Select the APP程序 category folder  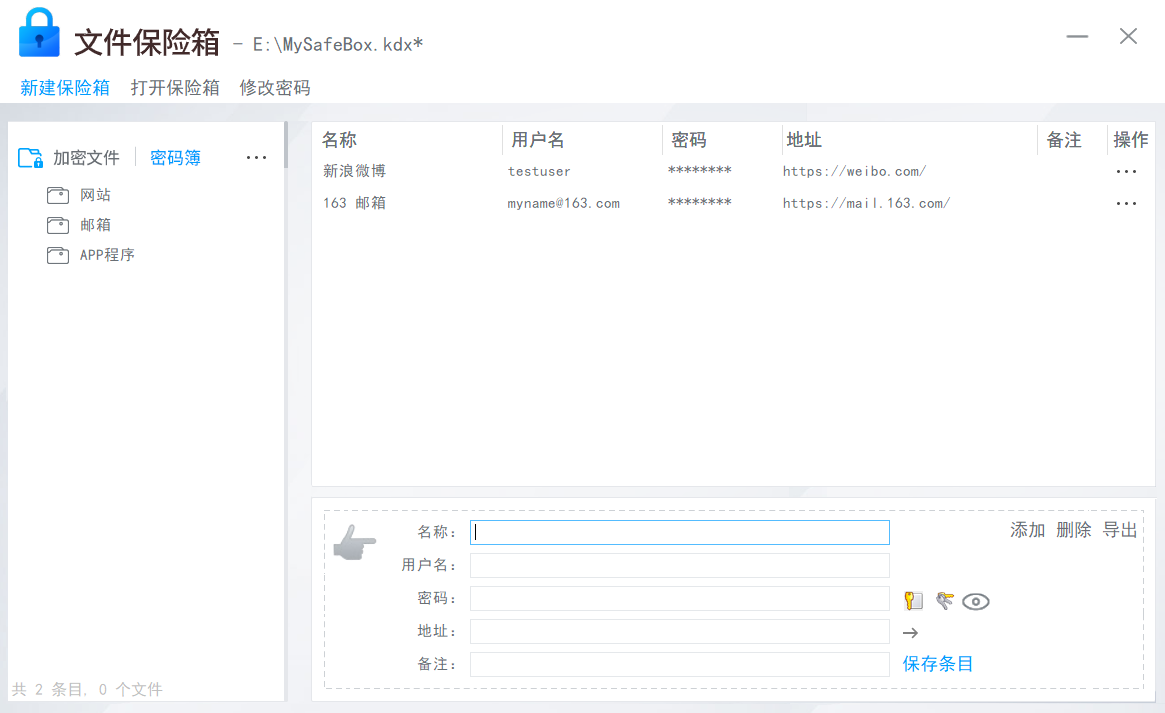(107, 255)
